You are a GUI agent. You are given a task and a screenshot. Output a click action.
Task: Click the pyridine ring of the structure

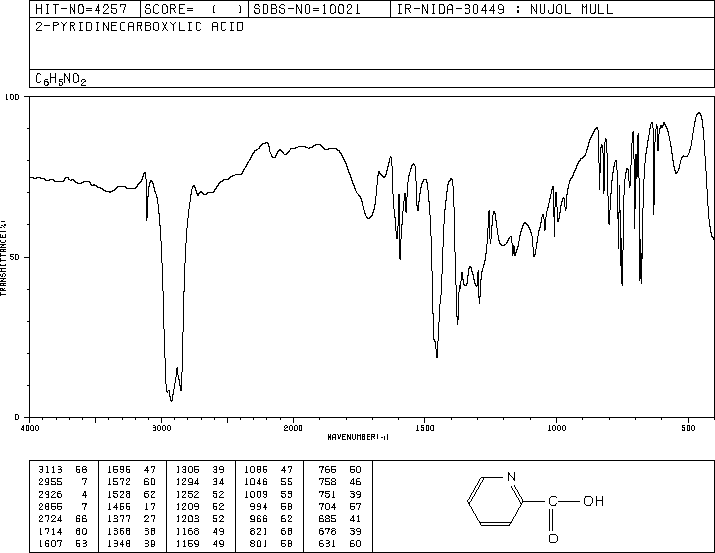click(x=495, y=501)
